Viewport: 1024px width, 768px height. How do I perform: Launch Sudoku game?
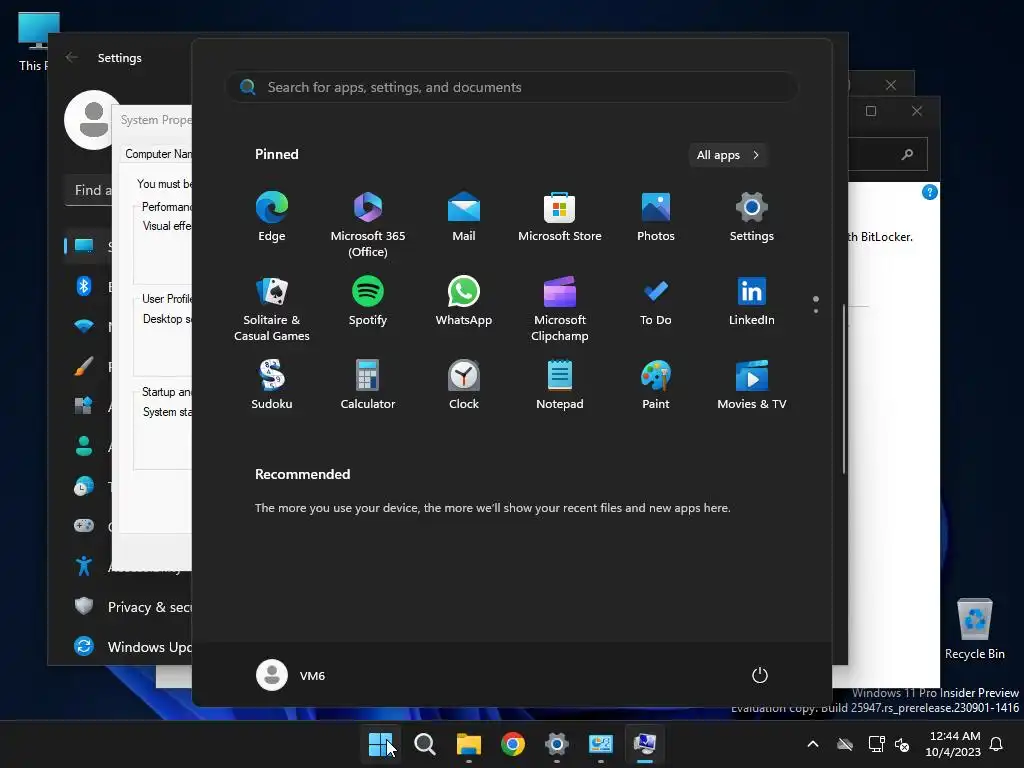pyautogui.click(x=272, y=385)
